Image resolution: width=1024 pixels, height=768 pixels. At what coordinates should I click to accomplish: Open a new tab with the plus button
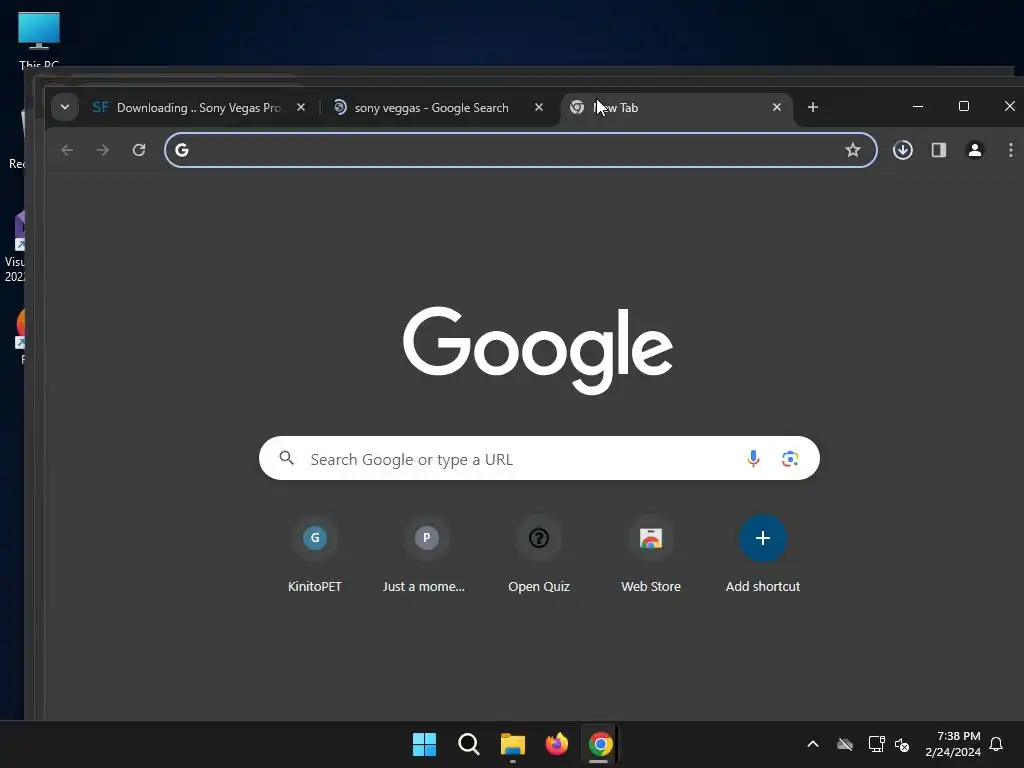tap(812, 107)
